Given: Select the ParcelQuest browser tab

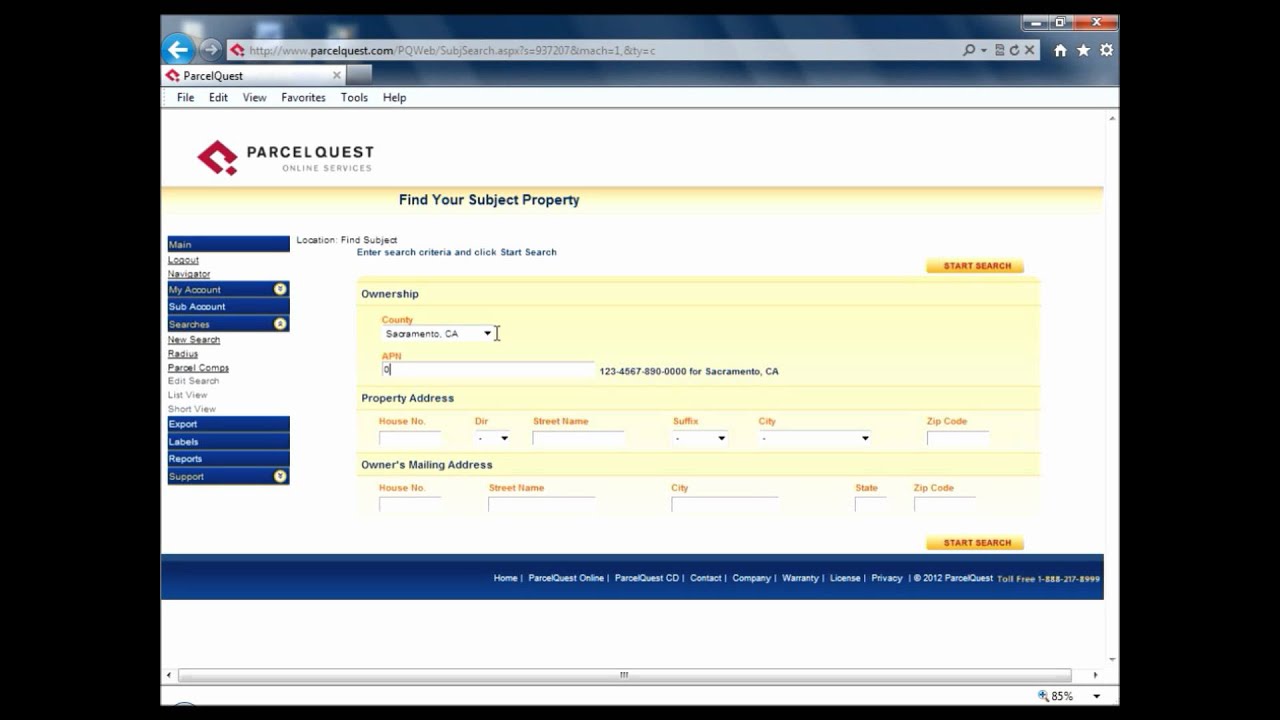Looking at the screenshot, I should 254,75.
